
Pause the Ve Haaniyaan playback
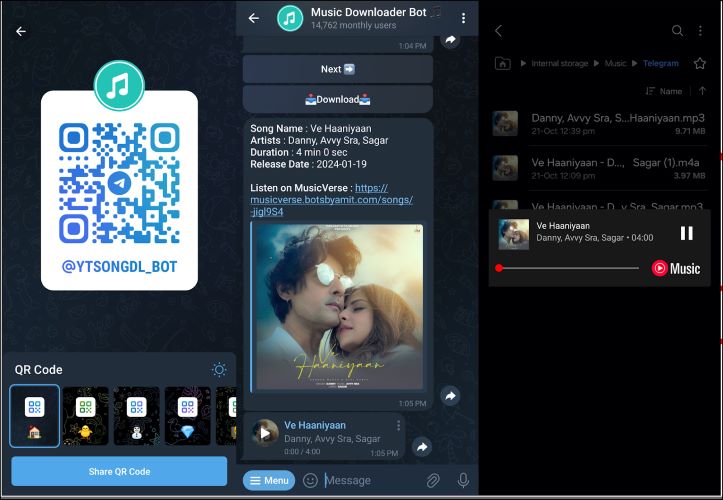pos(687,233)
